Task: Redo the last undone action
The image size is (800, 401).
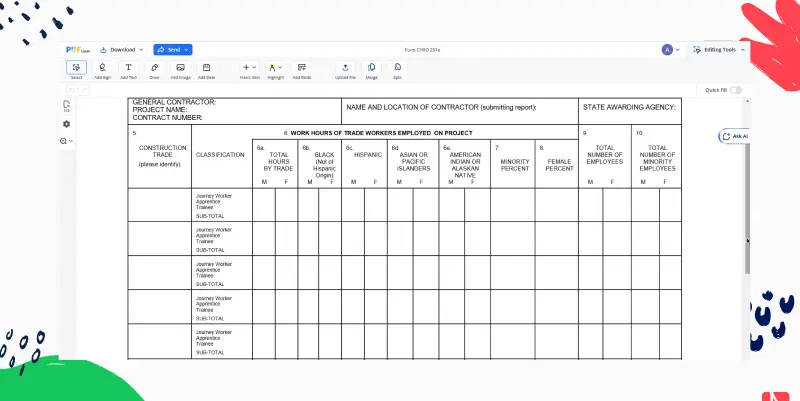Action: tap(85, 90)
